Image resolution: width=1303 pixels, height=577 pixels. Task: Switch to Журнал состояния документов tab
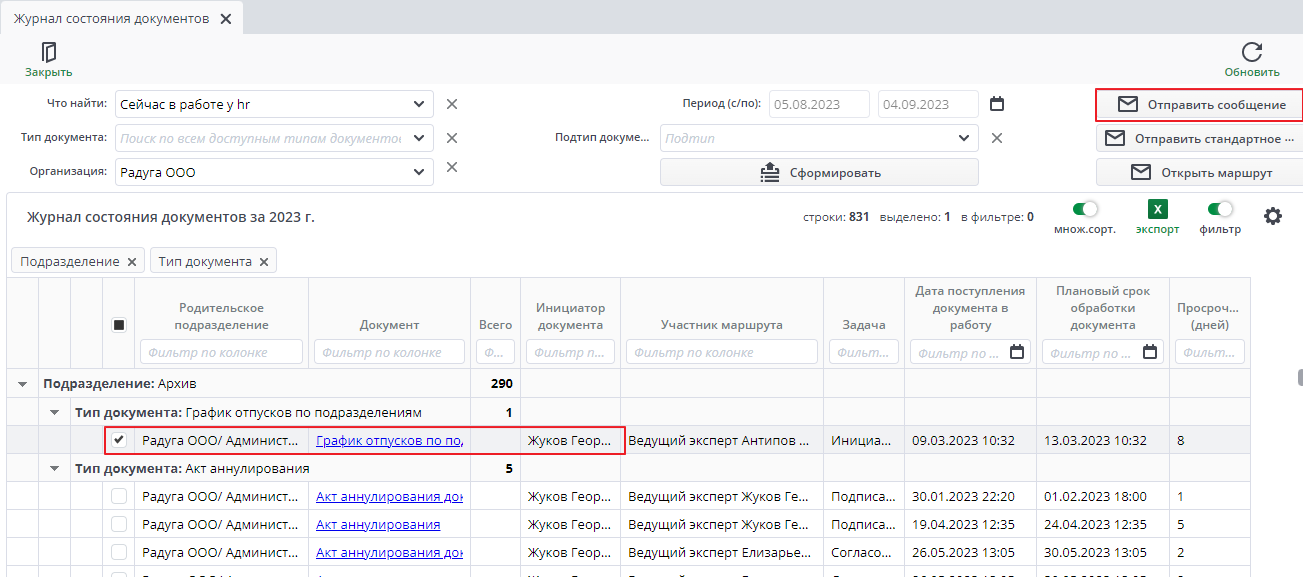click(x=111, y=19)
